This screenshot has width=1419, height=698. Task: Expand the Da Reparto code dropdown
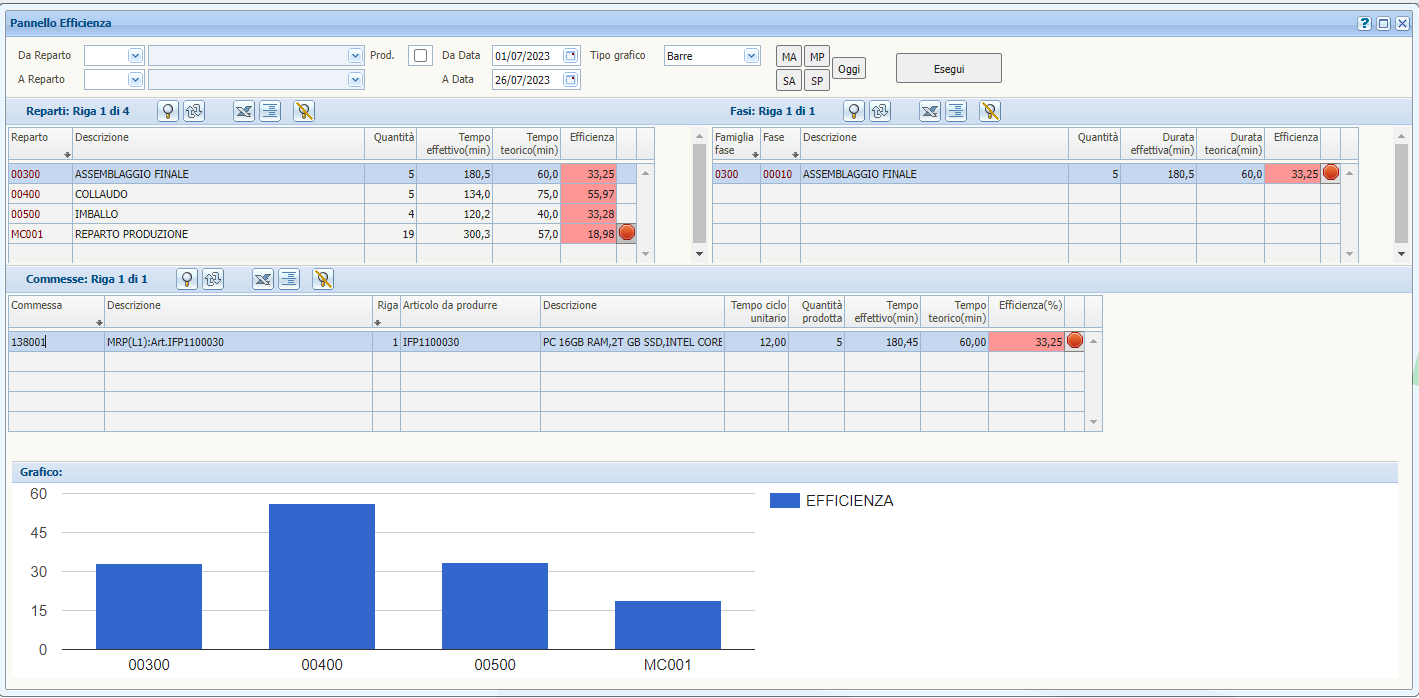135,56
